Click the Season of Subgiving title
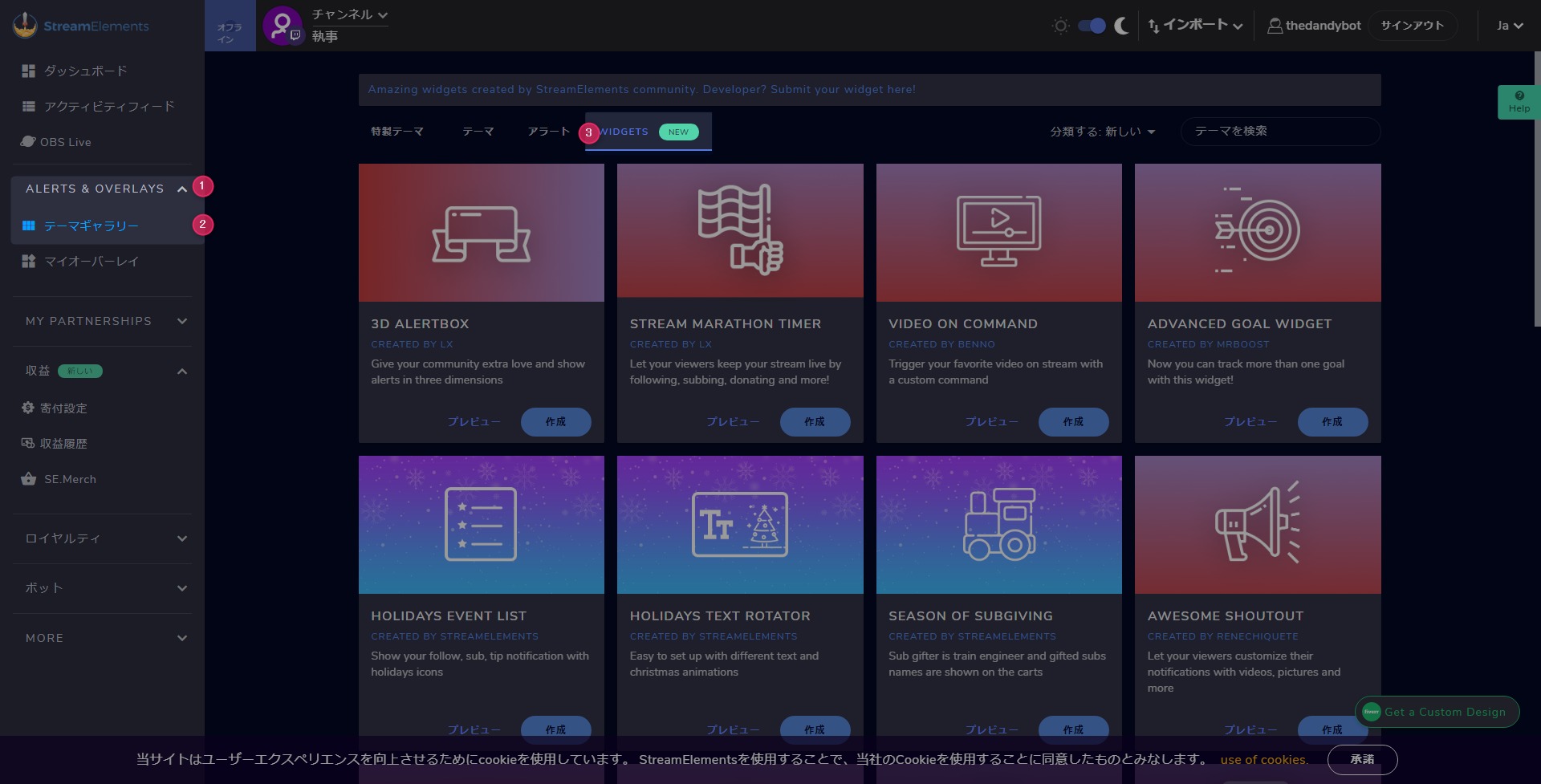1541x784 pixels. pyautogui.click(x=970, y=616)
